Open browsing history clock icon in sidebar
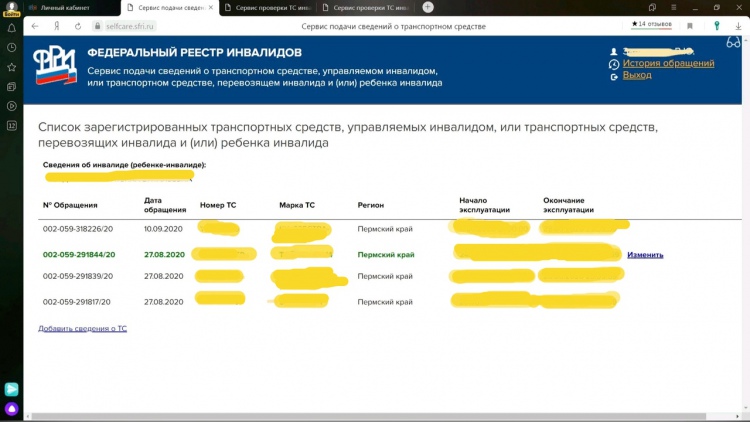Screen dimensions: 750x422 point(12,47)
